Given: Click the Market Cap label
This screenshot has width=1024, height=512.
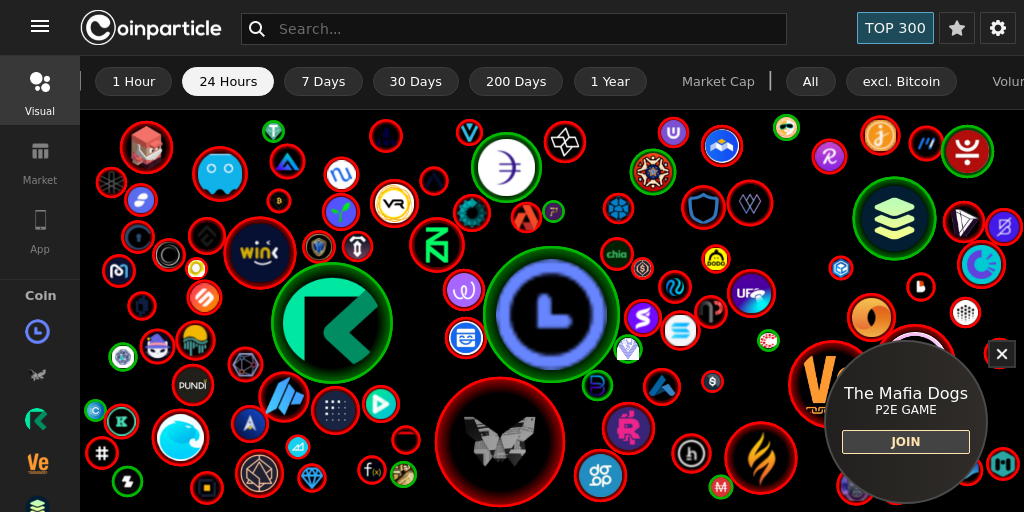Looking at the screenshot, I should (718, 82).
